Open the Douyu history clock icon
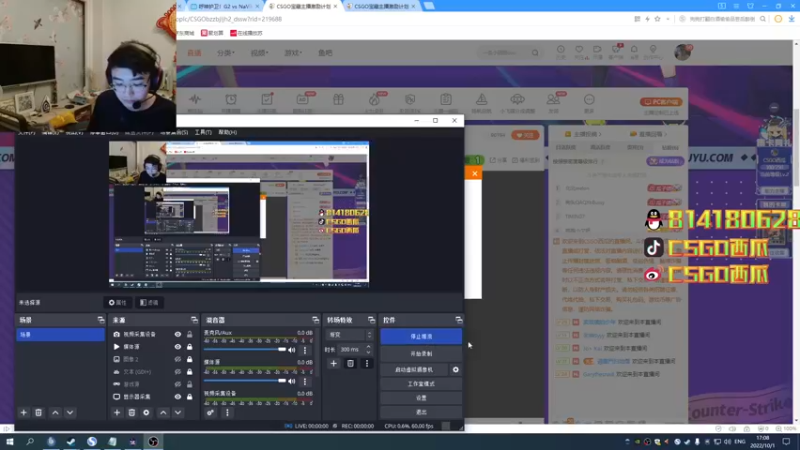This screenshot has width=800, height=450. pyautogui.click(x=561, y=49)
